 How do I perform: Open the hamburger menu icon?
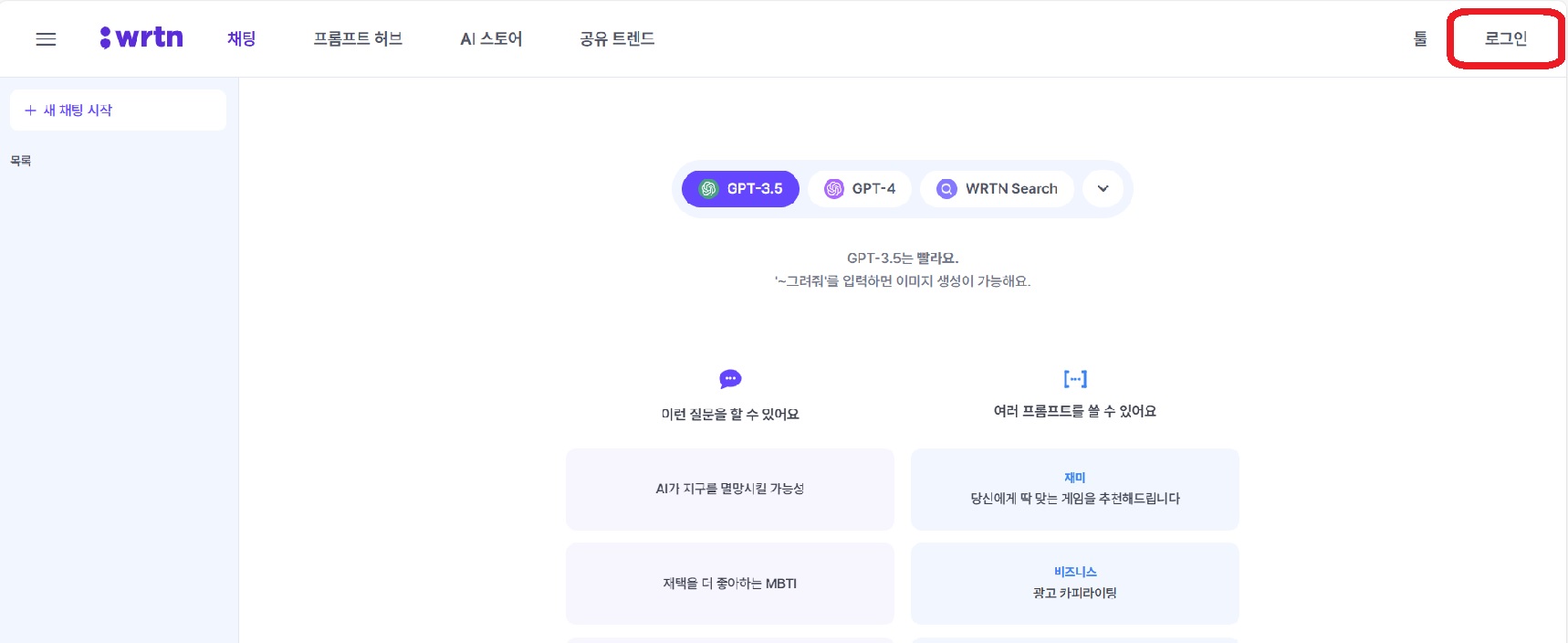(46, 38)
